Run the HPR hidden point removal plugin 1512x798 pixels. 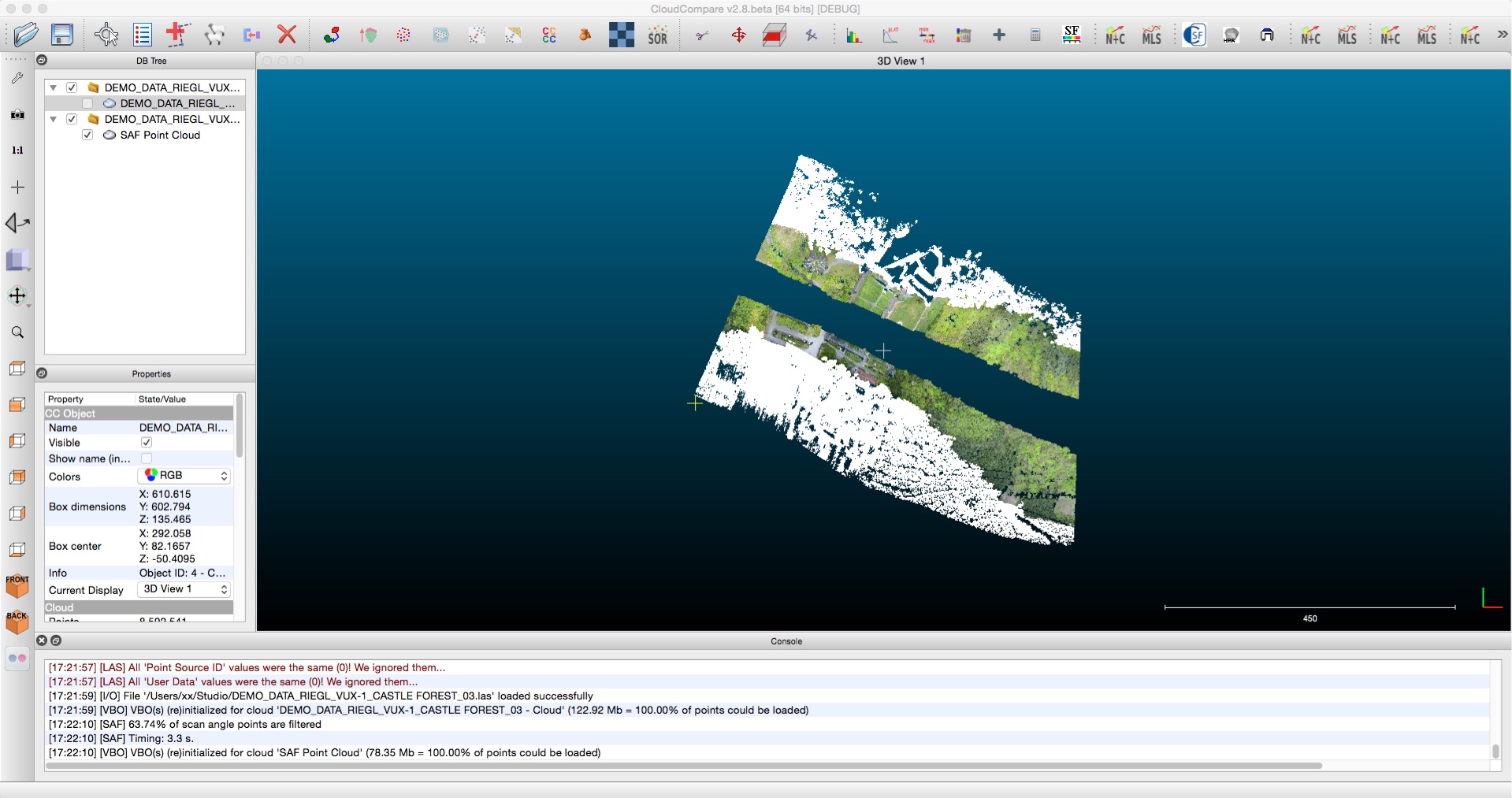coord(1231,35)
